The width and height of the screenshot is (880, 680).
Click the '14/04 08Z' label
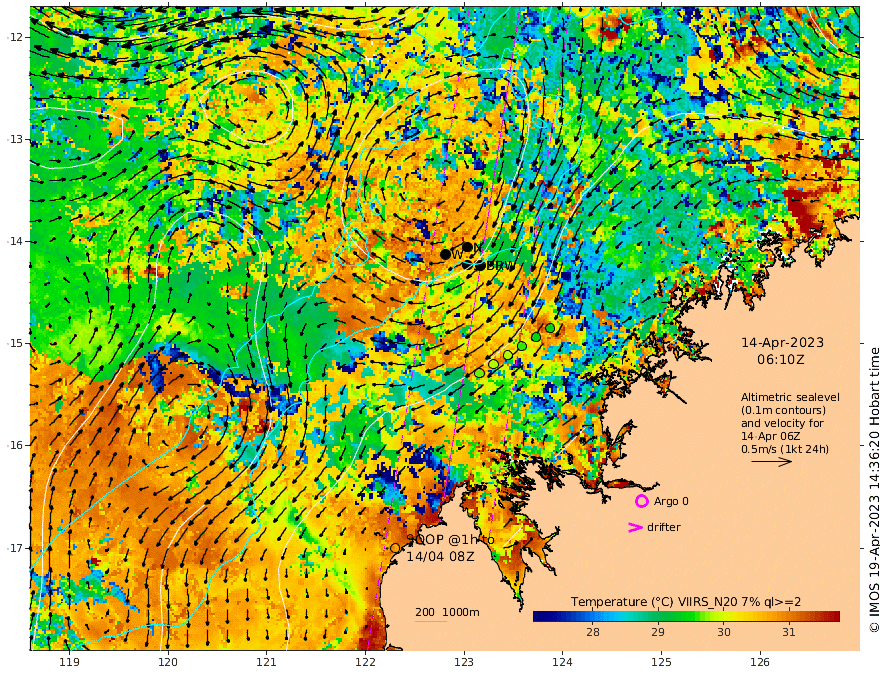(441, 557)
